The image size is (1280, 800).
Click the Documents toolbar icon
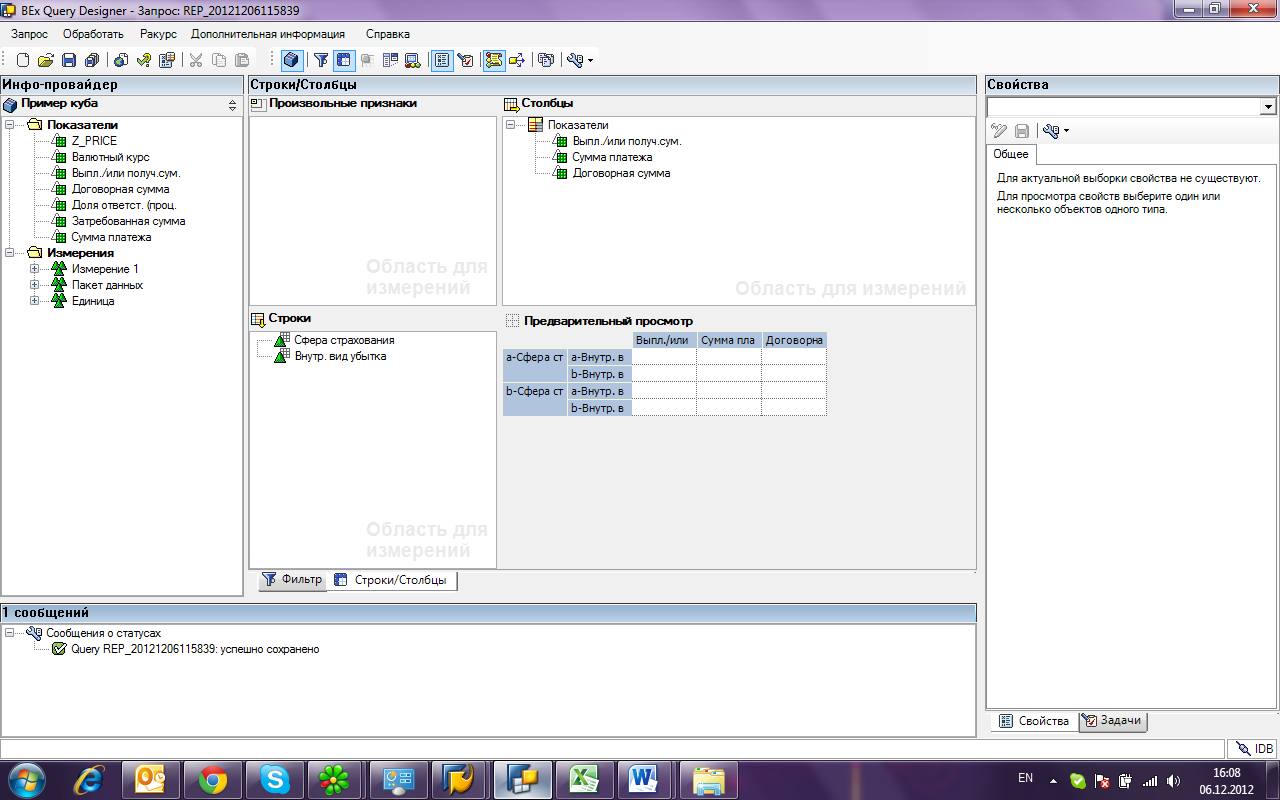pos(546,60)
